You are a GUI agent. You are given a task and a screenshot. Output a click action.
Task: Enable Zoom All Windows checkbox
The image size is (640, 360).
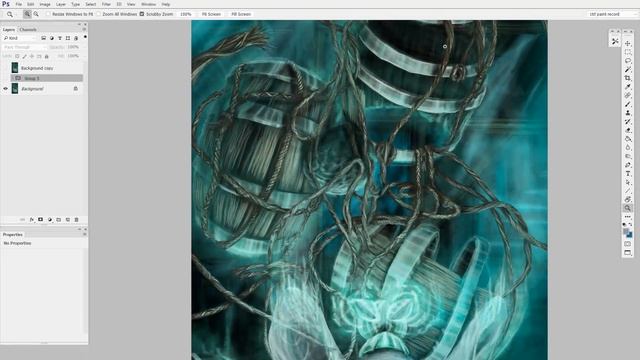coord(98,14)
